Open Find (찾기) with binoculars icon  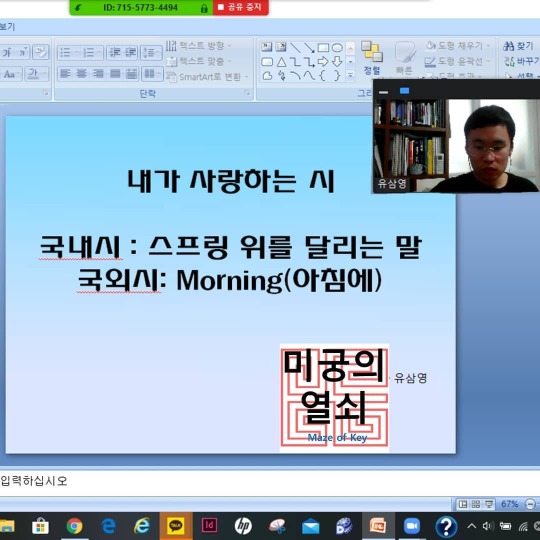point(518,46)
